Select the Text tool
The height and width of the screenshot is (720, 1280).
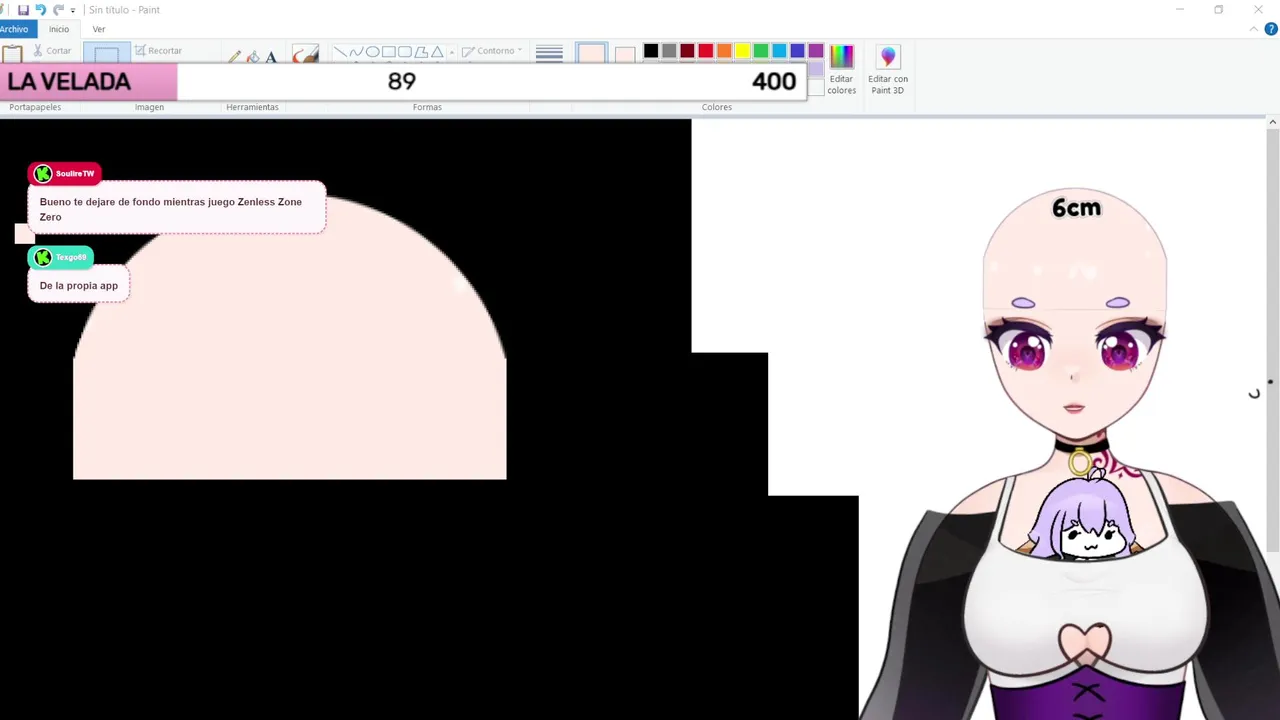tap(270, 56)
